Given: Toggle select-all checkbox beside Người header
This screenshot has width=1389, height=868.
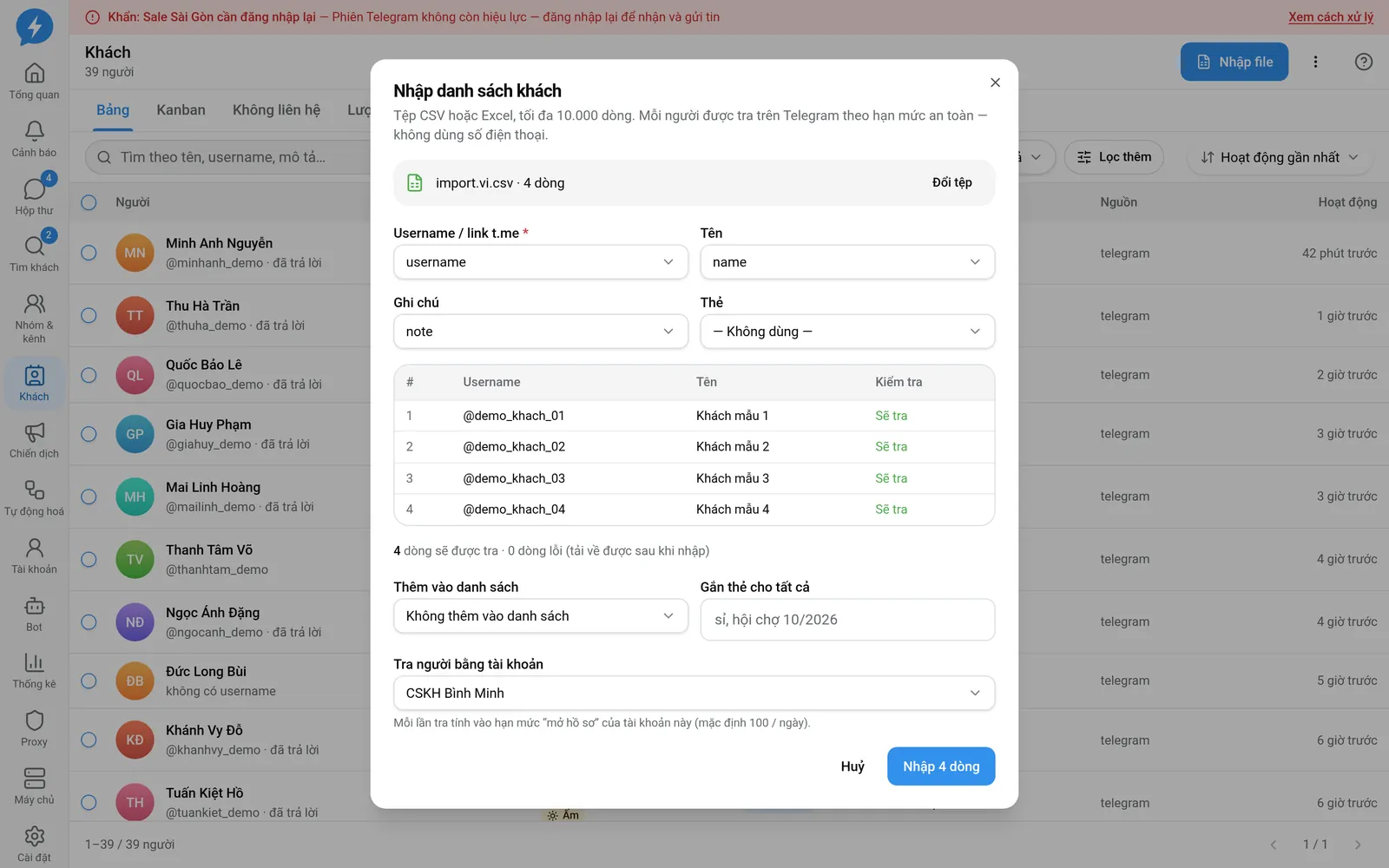Looking at the screenshot, I should coord(89,202).
